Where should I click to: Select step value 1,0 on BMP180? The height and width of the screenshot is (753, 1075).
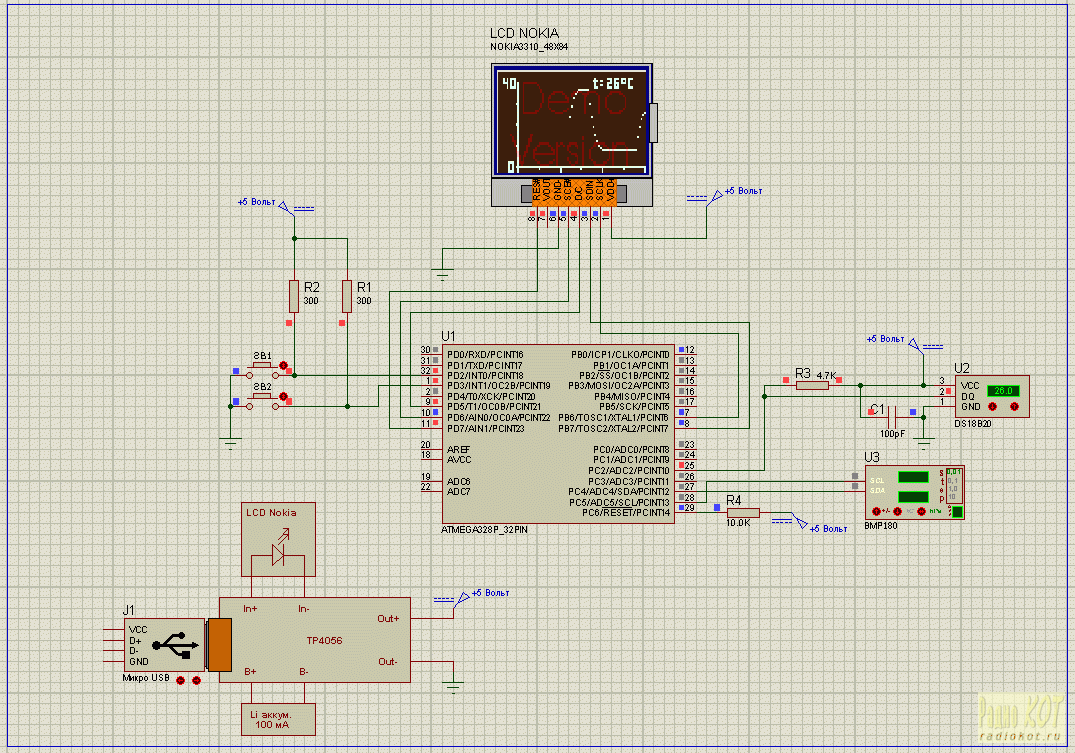click(x=953, y=489)
